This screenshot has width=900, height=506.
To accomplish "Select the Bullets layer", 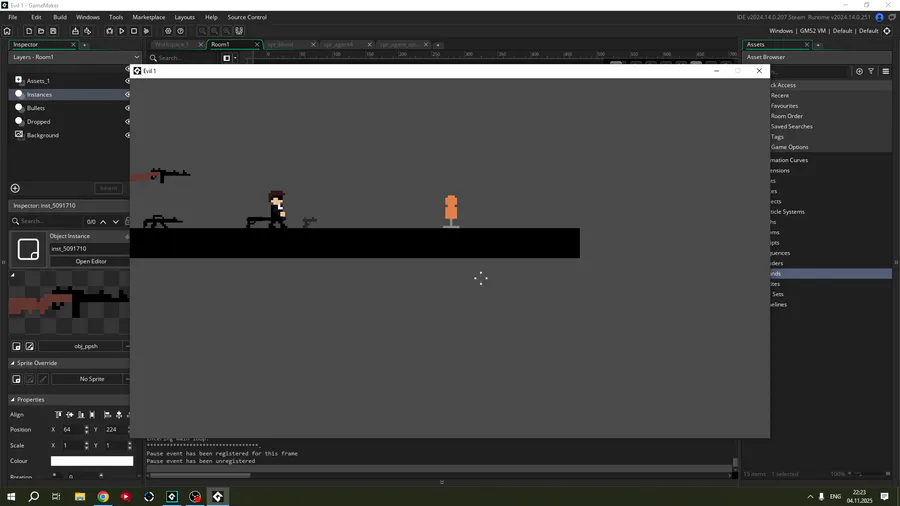I will pyautogui.click(x=69, y=108).
